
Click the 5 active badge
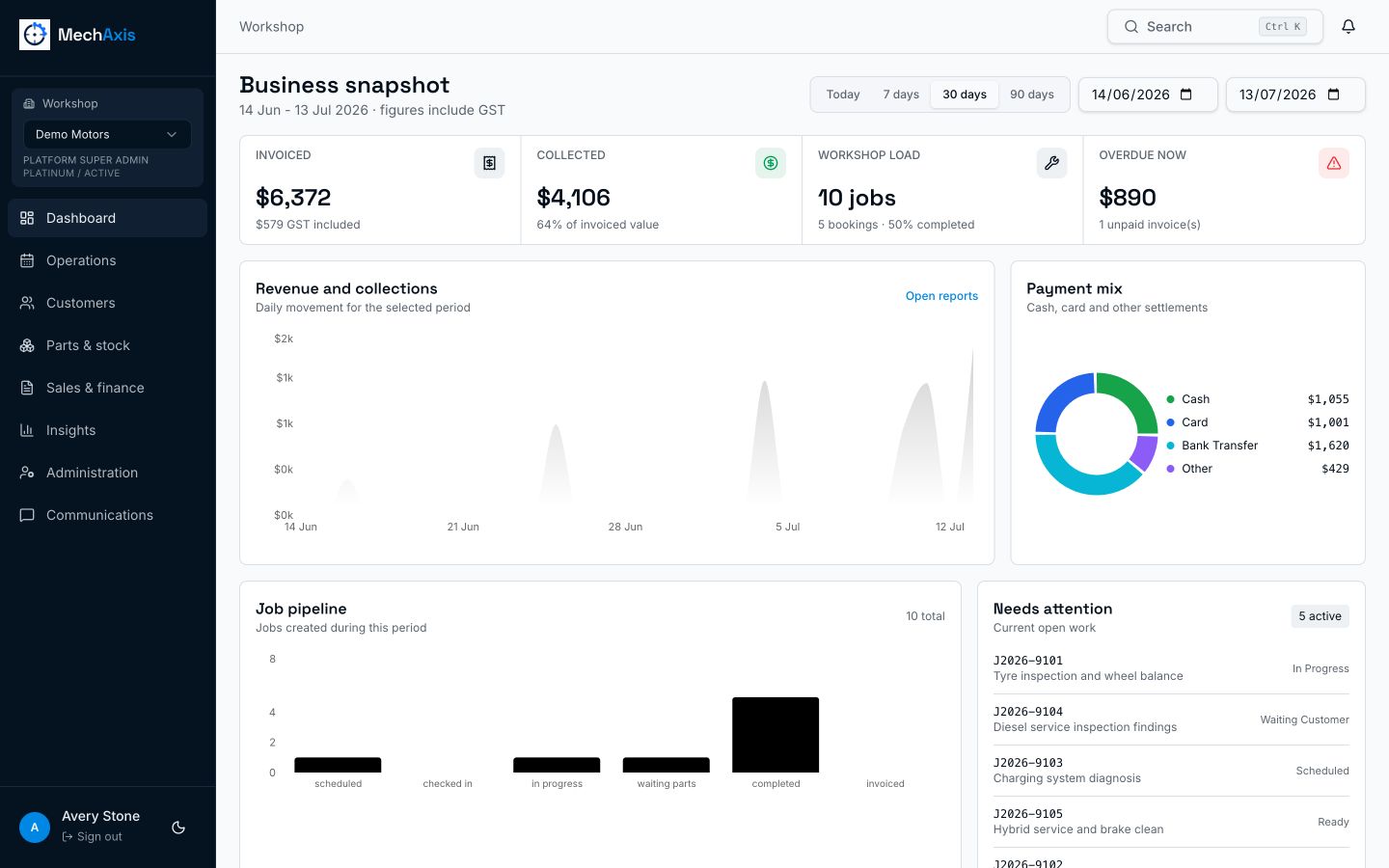coord(1320,616)
